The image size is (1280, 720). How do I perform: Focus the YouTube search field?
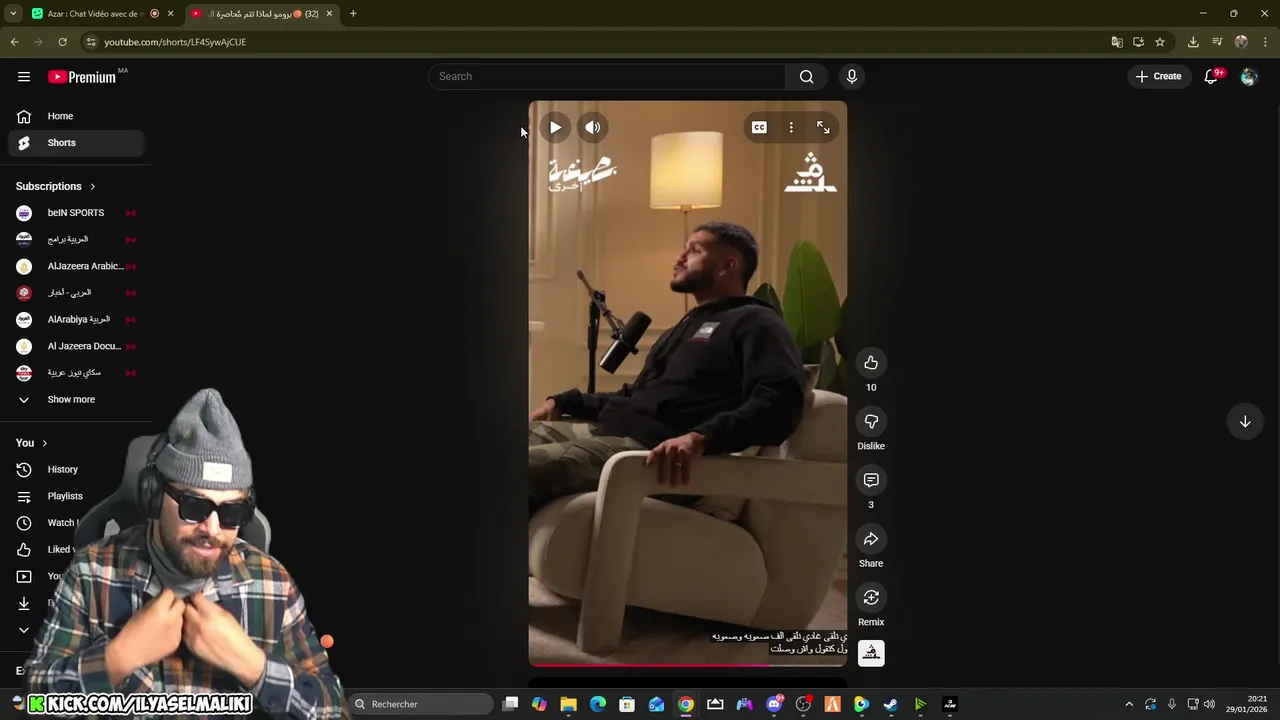(607, 76)
